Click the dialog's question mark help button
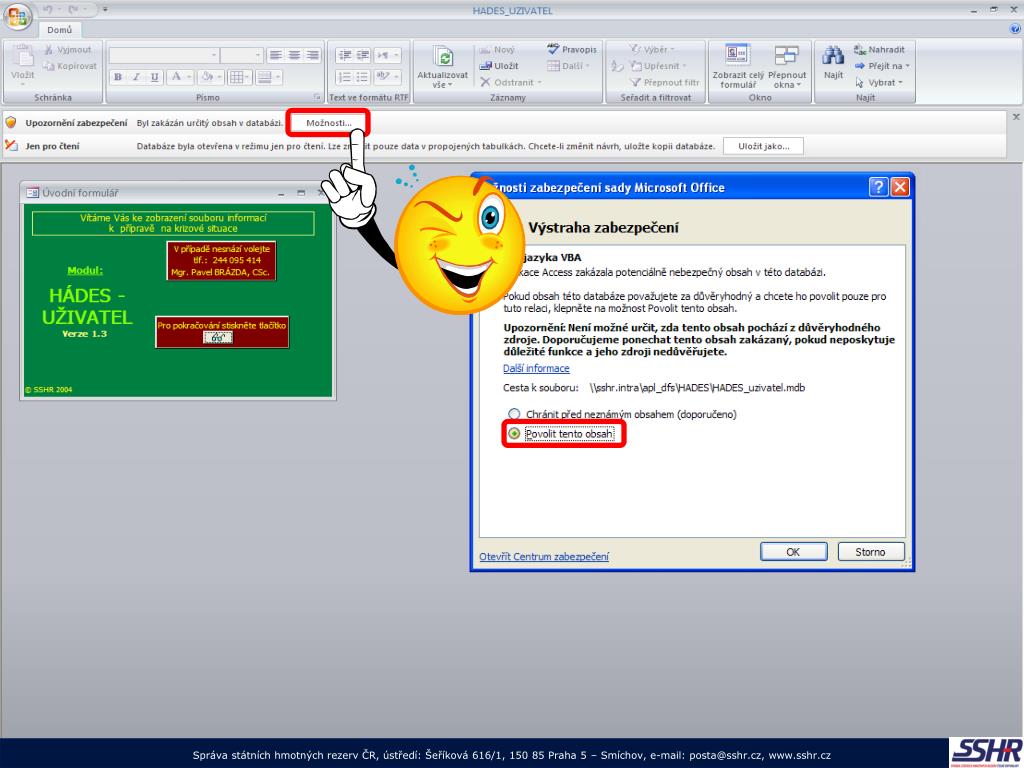Viewport: 1024px width, 768px height. coord(878,187)
